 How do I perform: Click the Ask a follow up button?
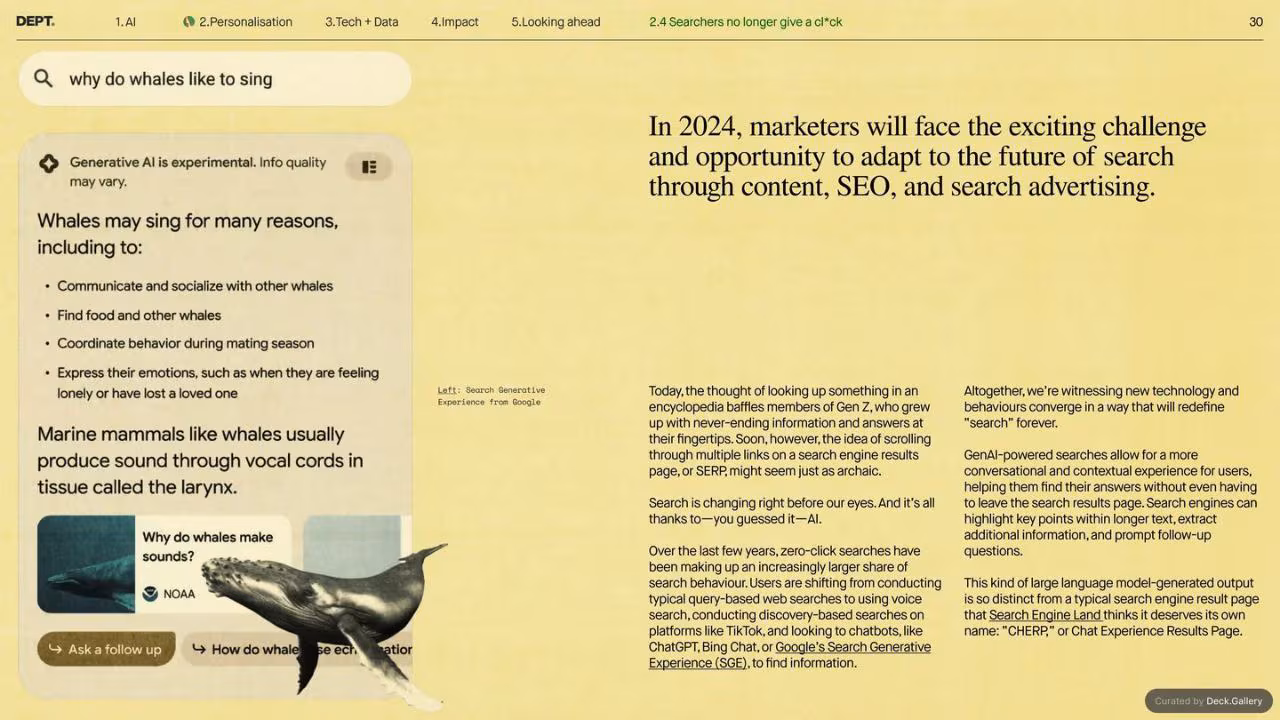(106, 649)
